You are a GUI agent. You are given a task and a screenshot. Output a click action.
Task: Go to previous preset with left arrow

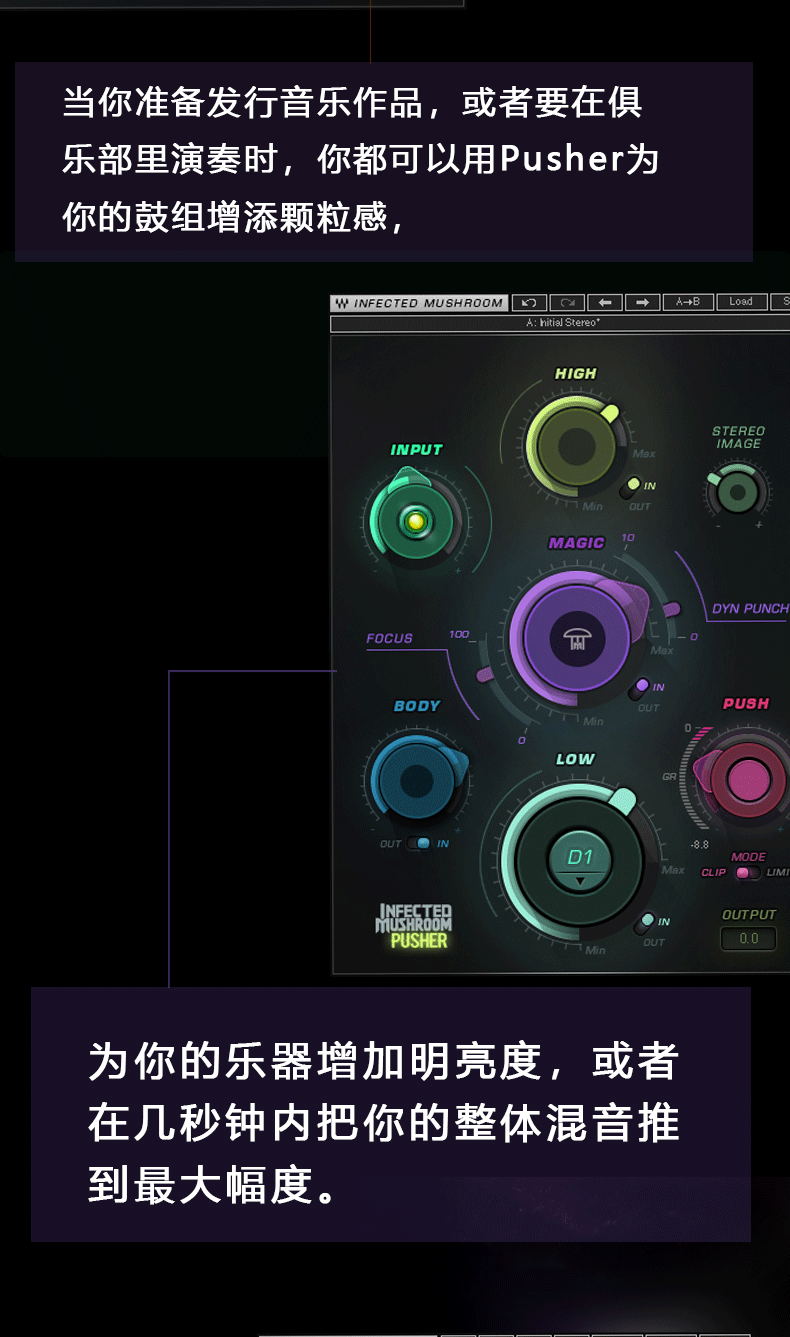(605, 302)
